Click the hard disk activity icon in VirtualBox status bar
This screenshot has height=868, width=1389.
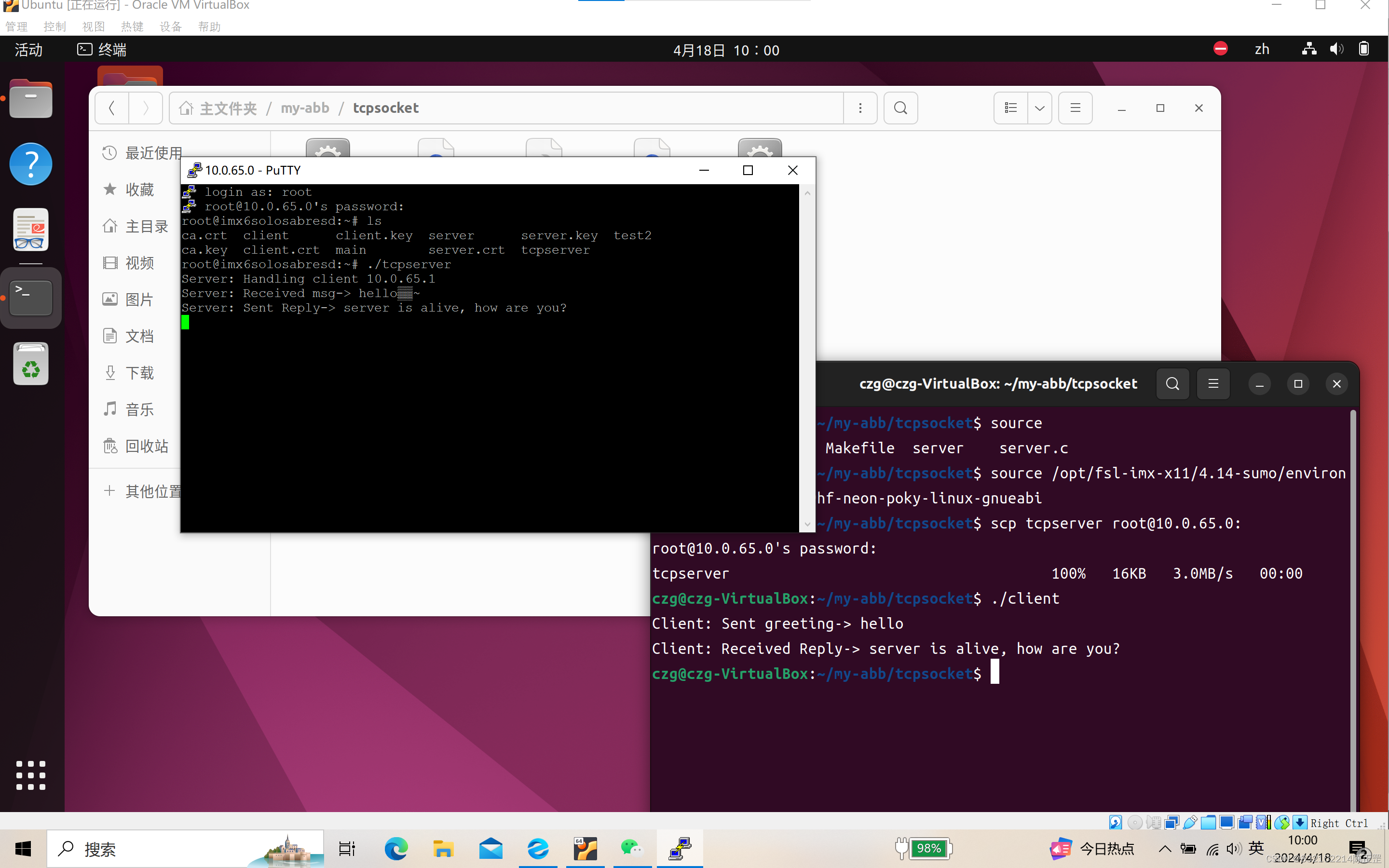point(1116,823)
